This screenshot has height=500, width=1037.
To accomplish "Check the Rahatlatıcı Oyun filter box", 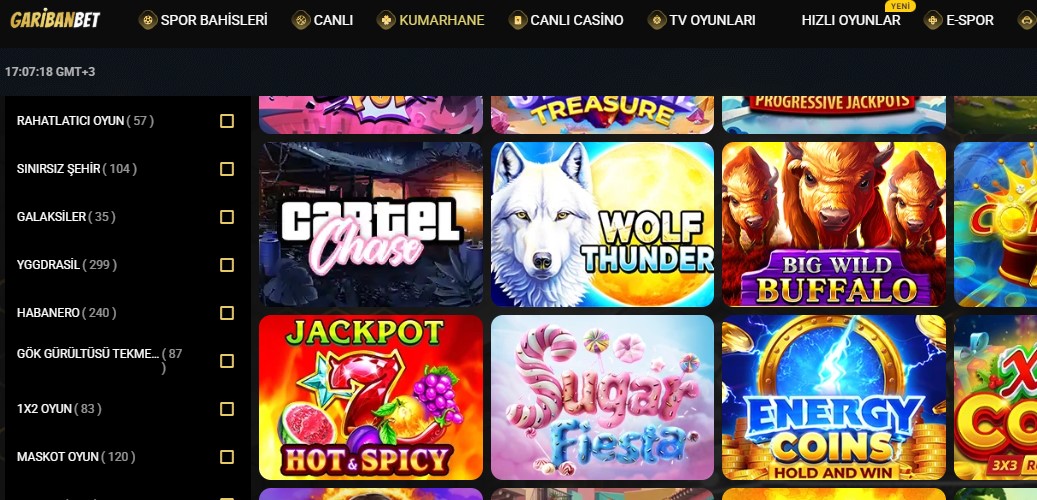I will 227,121.
